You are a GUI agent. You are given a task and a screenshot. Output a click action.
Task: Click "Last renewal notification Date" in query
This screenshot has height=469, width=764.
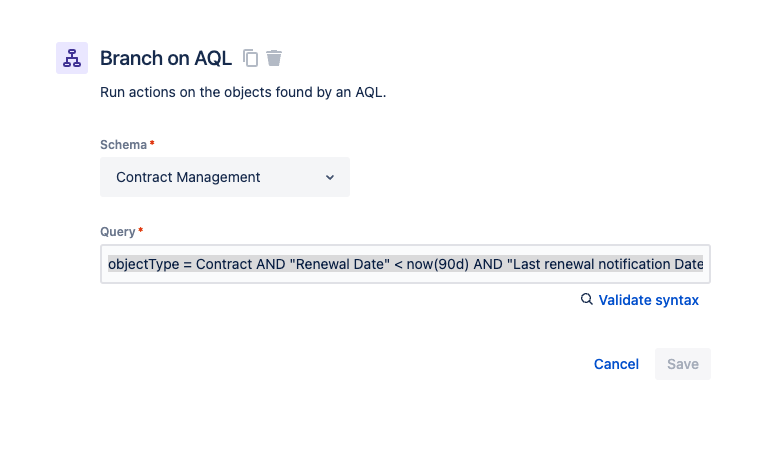(x=604, y=265)
